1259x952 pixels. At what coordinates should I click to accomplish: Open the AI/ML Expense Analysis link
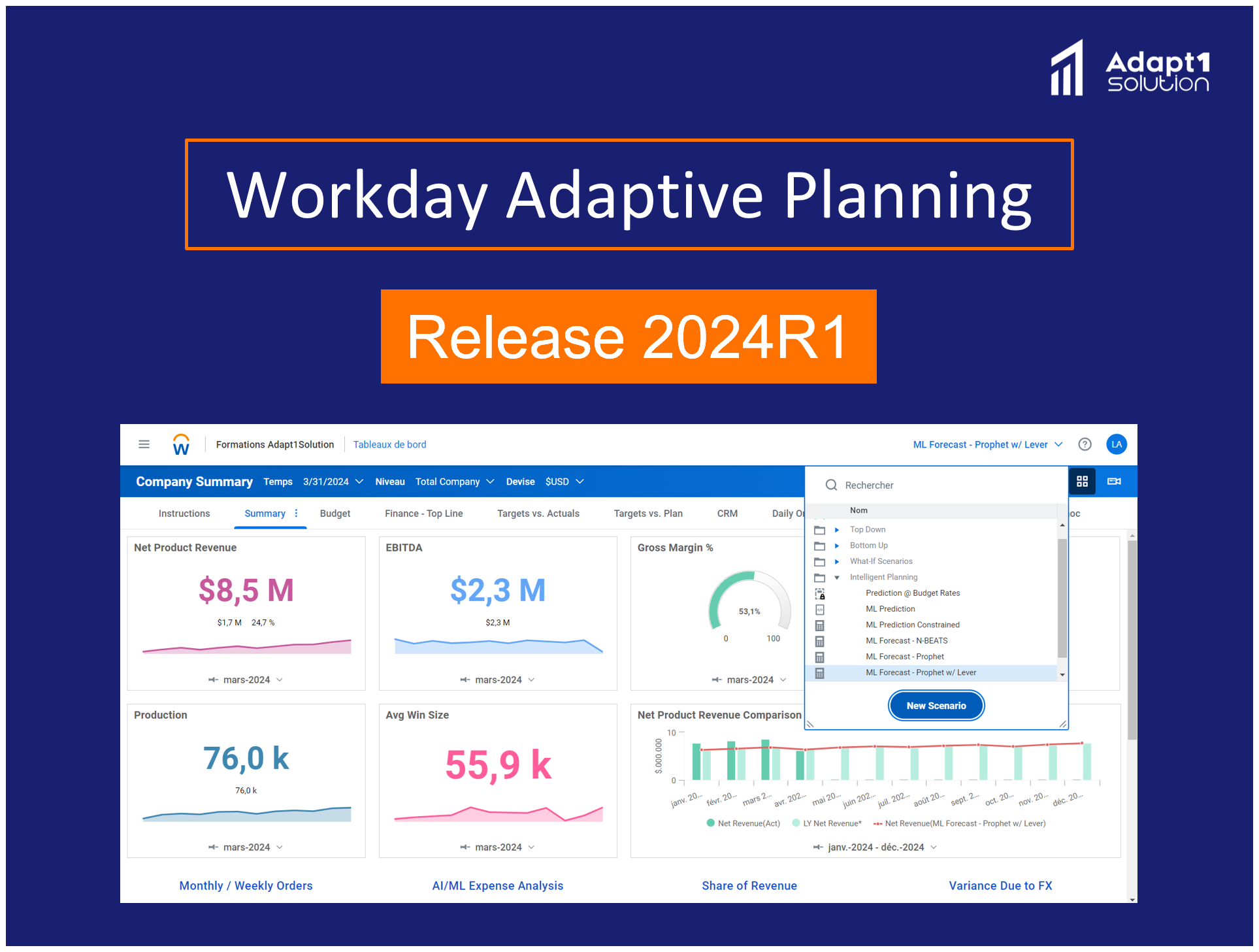click(x=498, y=885)
